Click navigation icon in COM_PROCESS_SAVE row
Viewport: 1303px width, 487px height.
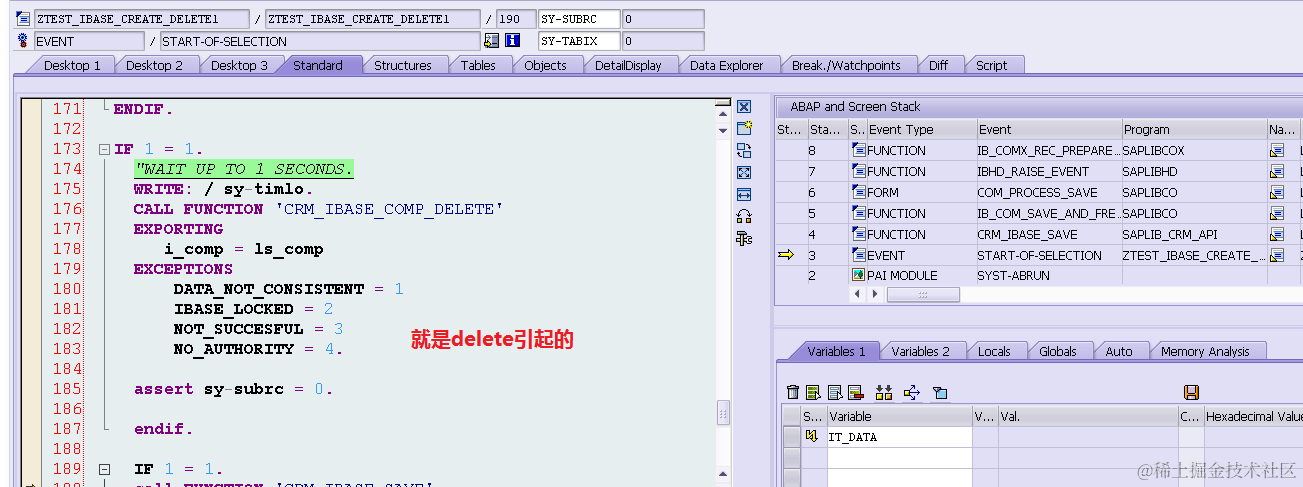[x=1277, y=193]
